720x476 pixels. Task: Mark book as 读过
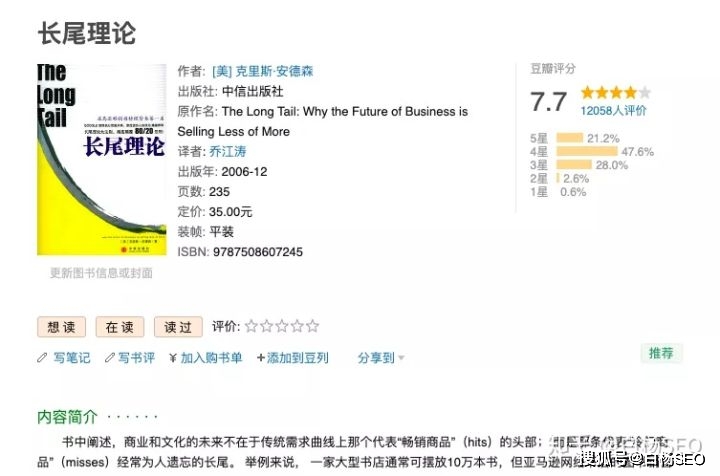[x=178, y=327]
